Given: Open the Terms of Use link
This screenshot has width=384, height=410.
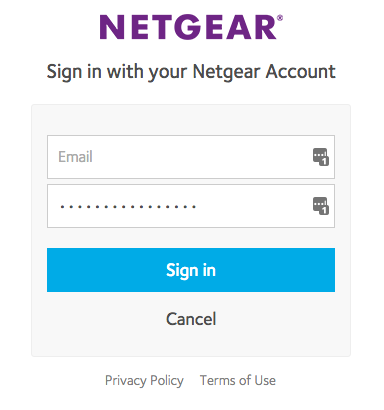Looking at the screenshot, I should (238, 380).
